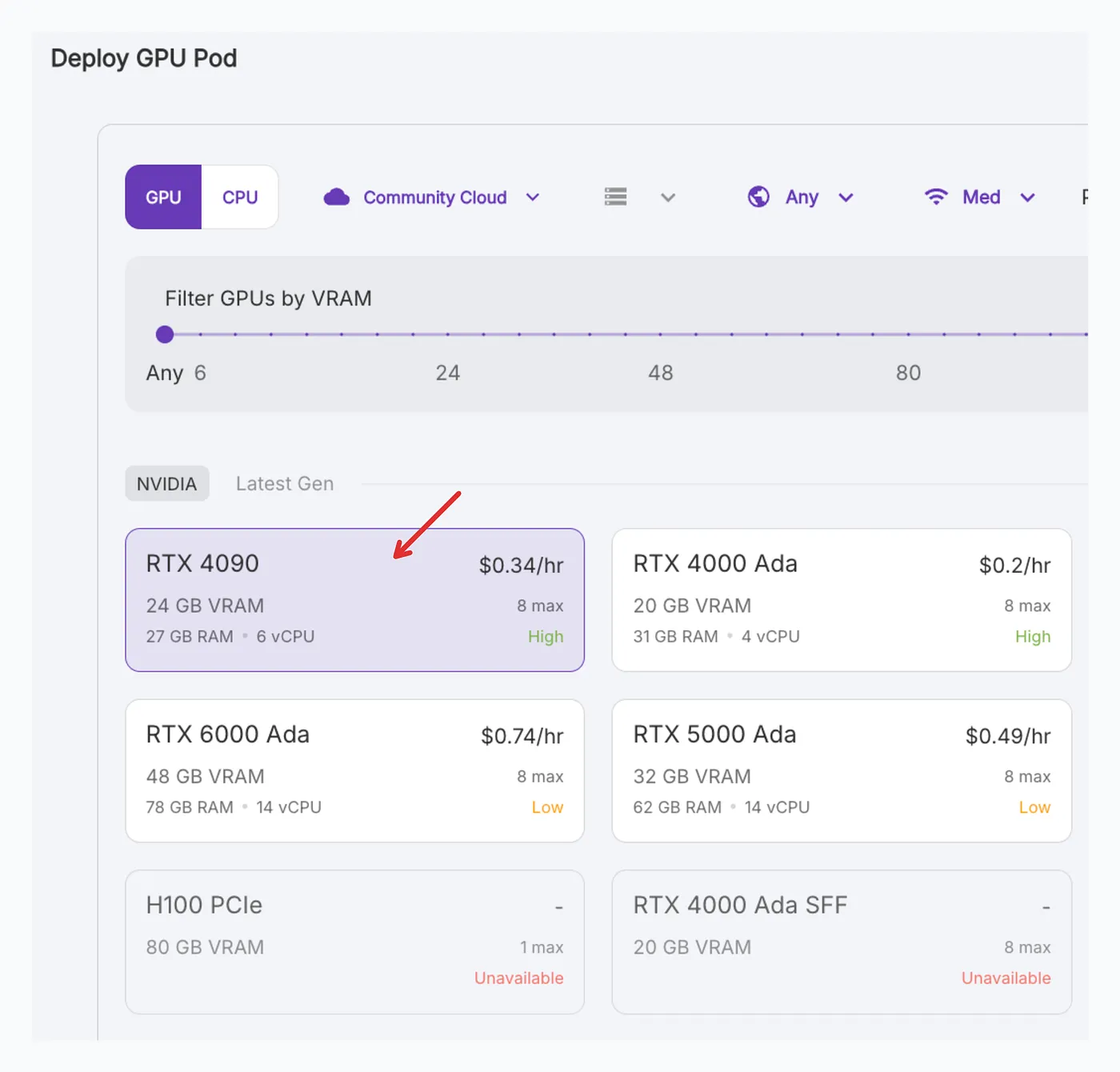This screenshot has height=1072, width=1120.
Task: Click the 32 GB VRAM text
Action: click(692, 777)
